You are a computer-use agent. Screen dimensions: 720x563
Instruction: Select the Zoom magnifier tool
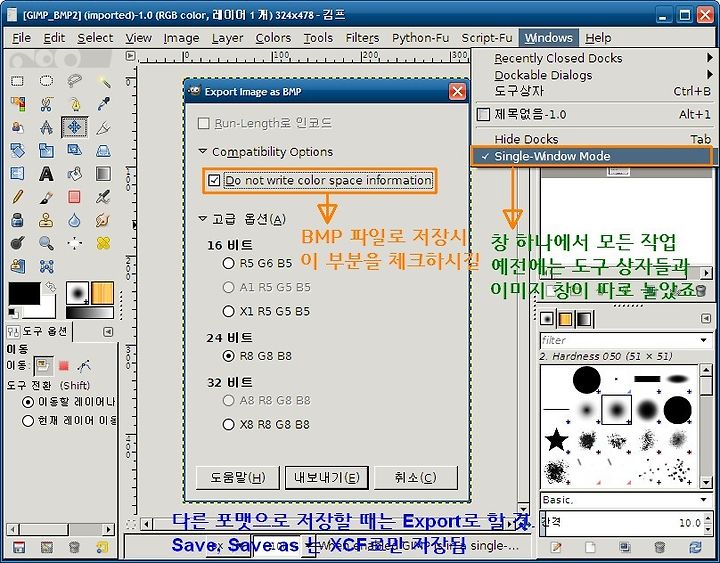(x=46, y=243)
